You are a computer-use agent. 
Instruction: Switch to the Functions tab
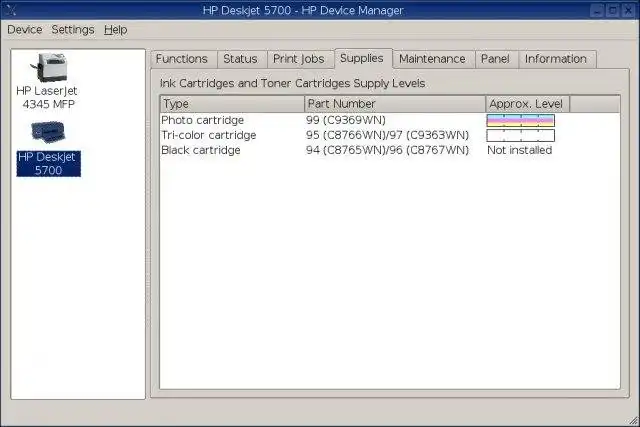[x=182, y=59]
